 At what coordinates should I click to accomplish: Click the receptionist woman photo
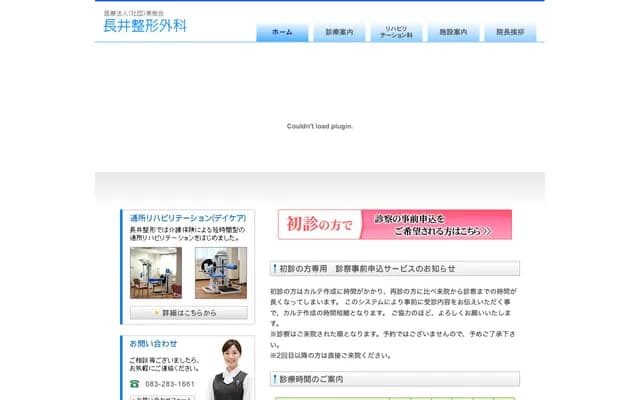[231, 369]
